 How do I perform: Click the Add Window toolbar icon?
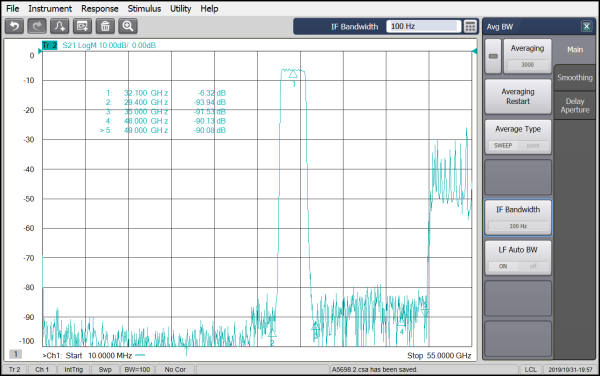[82, 26]
